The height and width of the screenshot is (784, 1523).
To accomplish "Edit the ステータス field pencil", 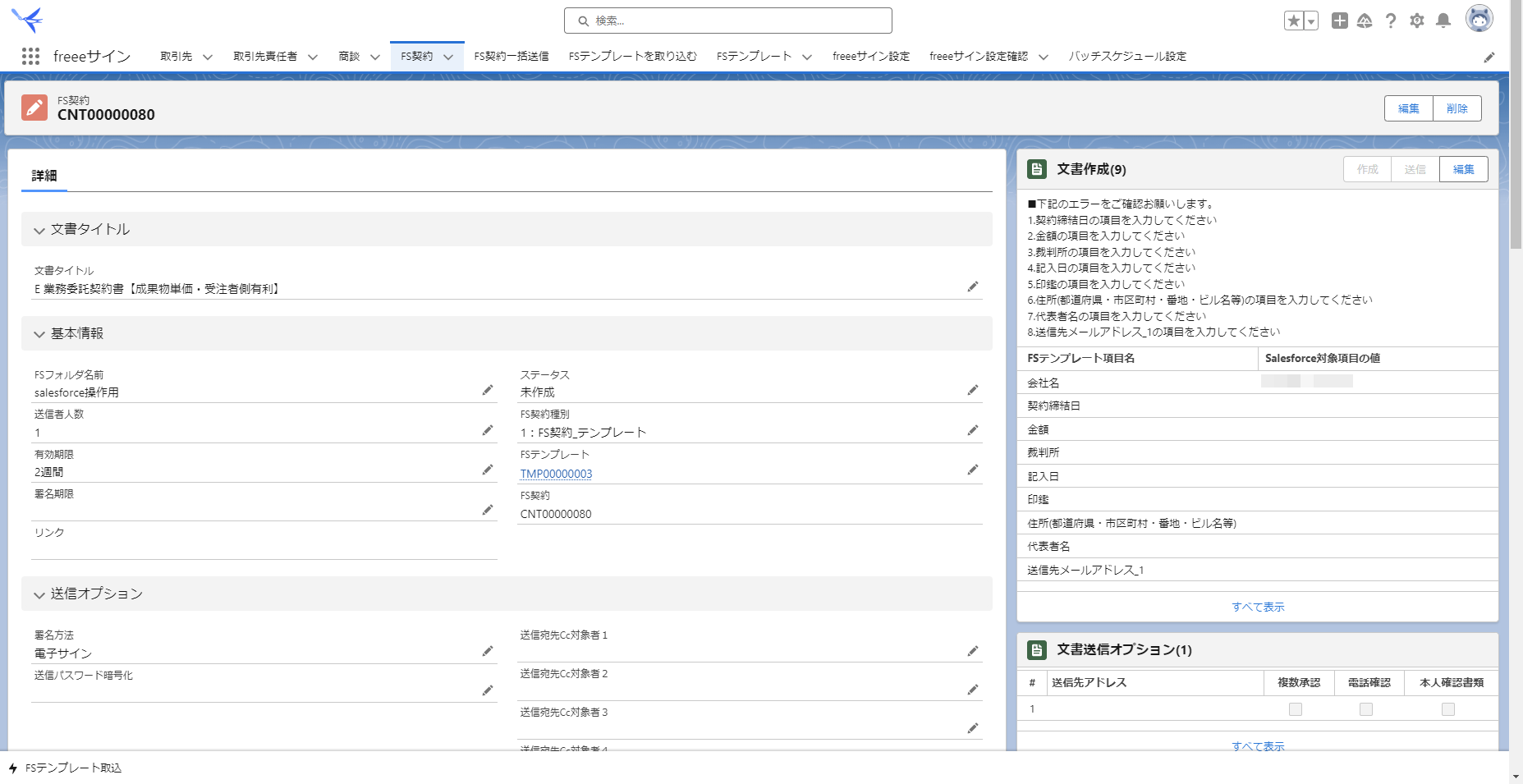I will coord(973,390).
